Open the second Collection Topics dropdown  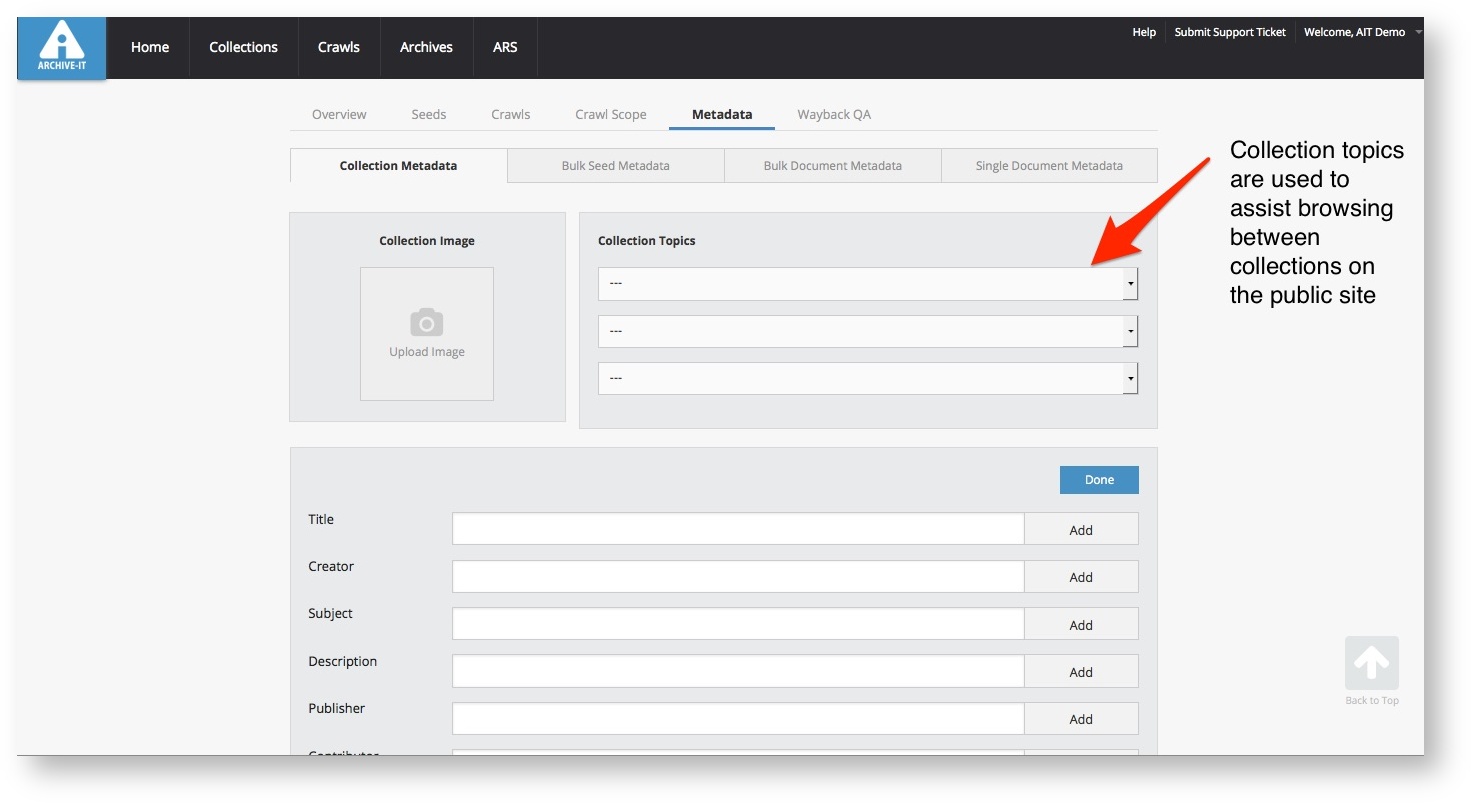(867, 331)
